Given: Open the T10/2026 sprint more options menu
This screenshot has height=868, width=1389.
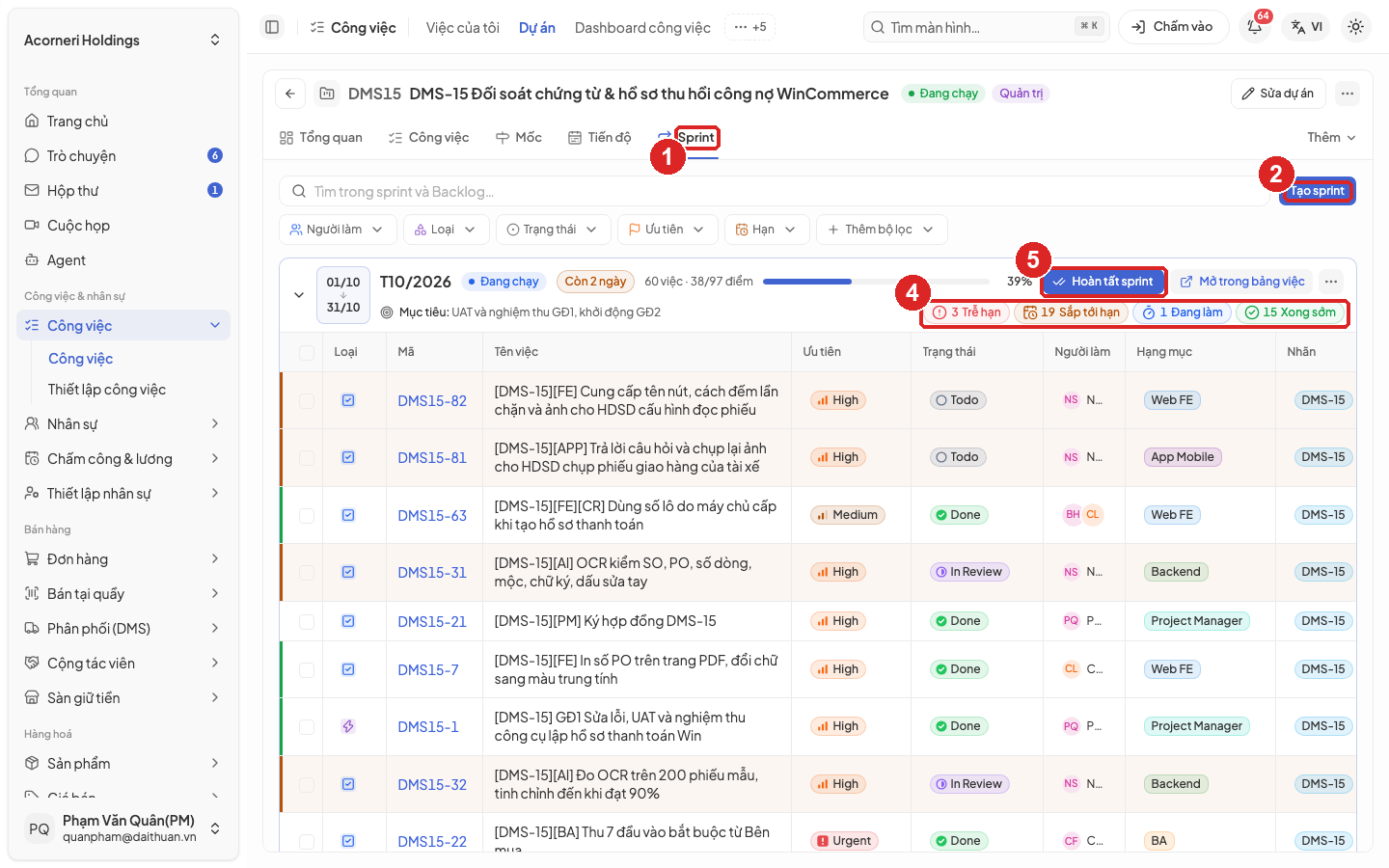Looking at the screenshot, I should tap(1331, 282).
